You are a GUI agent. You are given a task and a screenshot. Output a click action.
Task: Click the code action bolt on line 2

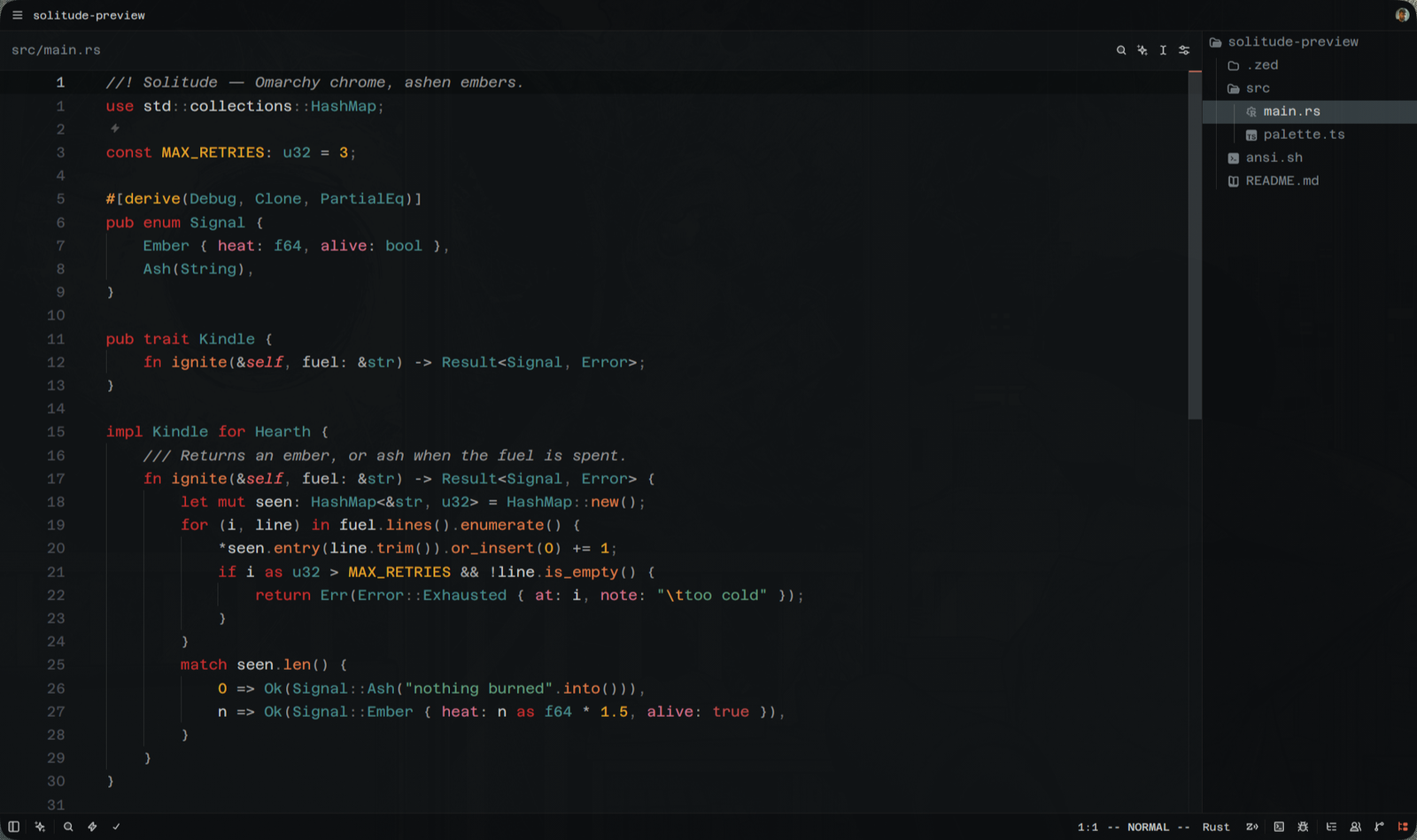click(x=115, y=128)
